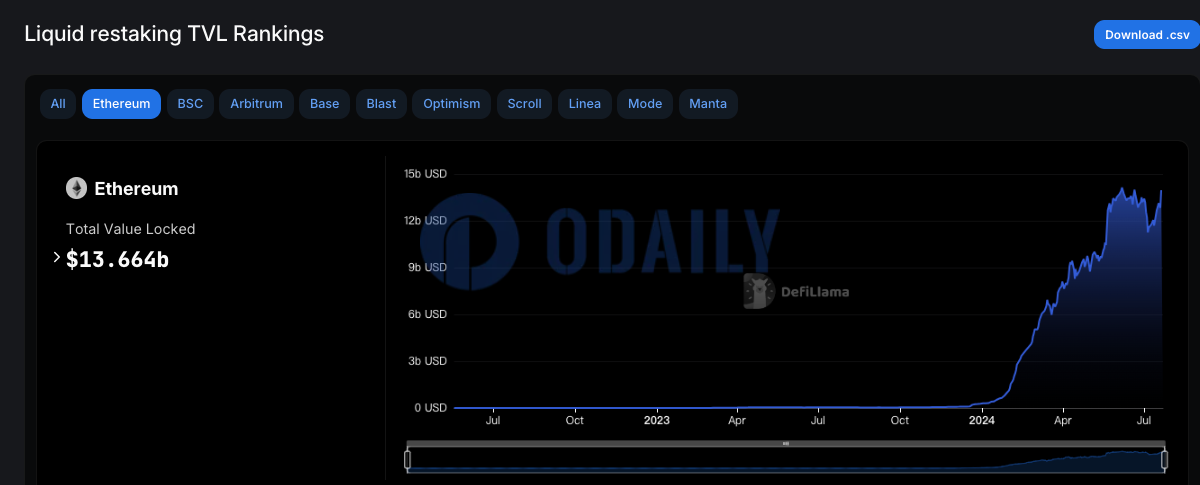Switch to the Manta chain tab
Viewport: 1200px width, 485px height.
[708, 104]
